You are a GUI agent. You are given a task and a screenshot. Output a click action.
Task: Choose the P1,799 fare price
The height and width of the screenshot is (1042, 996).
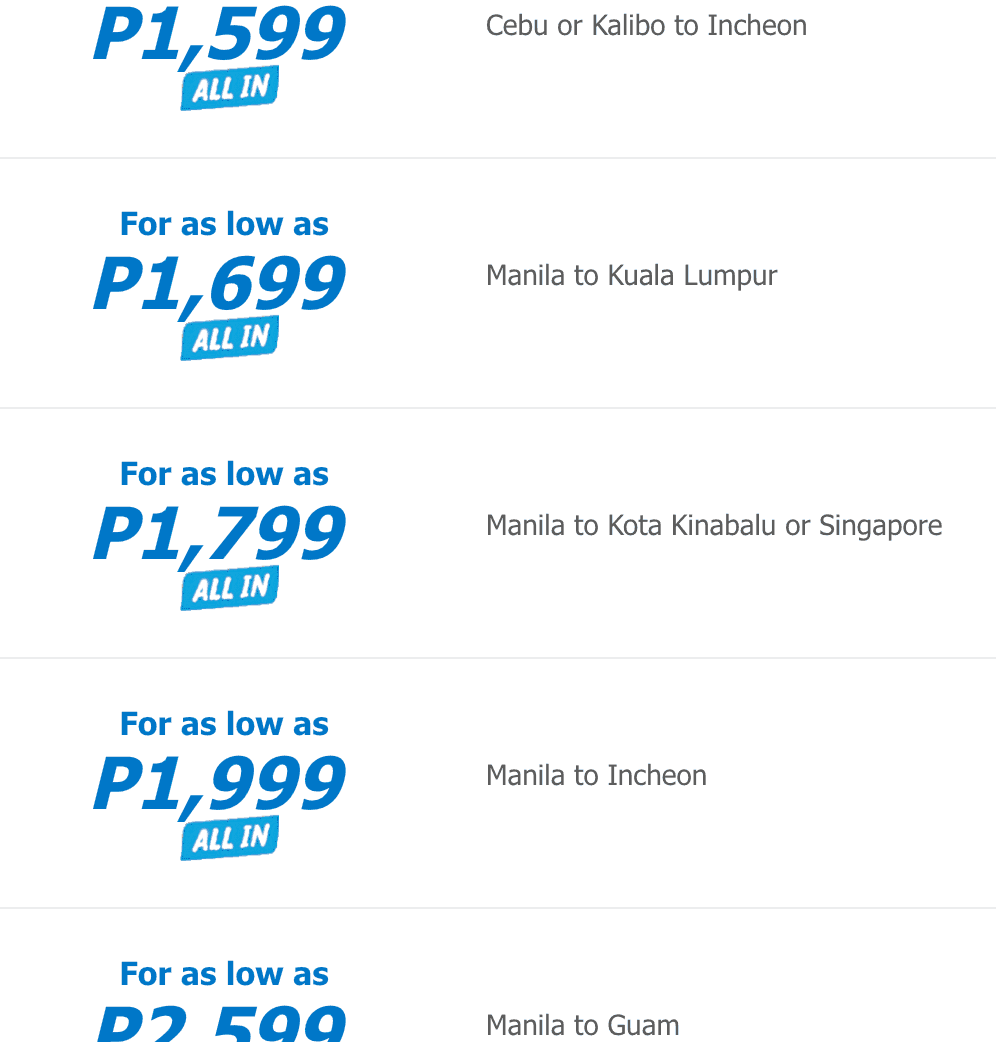coord(220,534)
